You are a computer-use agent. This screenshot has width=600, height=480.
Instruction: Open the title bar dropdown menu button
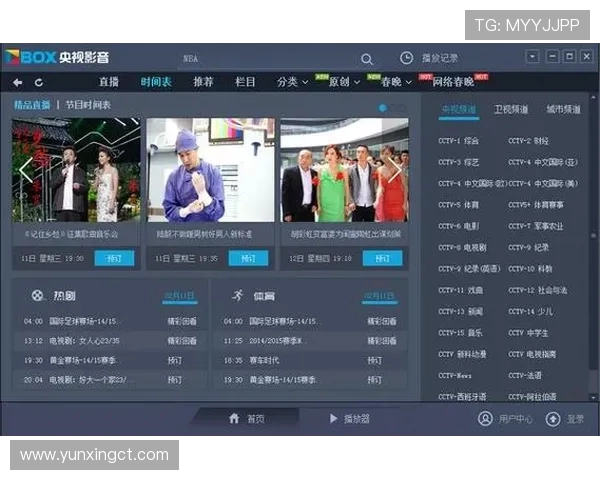coord(532,57)
